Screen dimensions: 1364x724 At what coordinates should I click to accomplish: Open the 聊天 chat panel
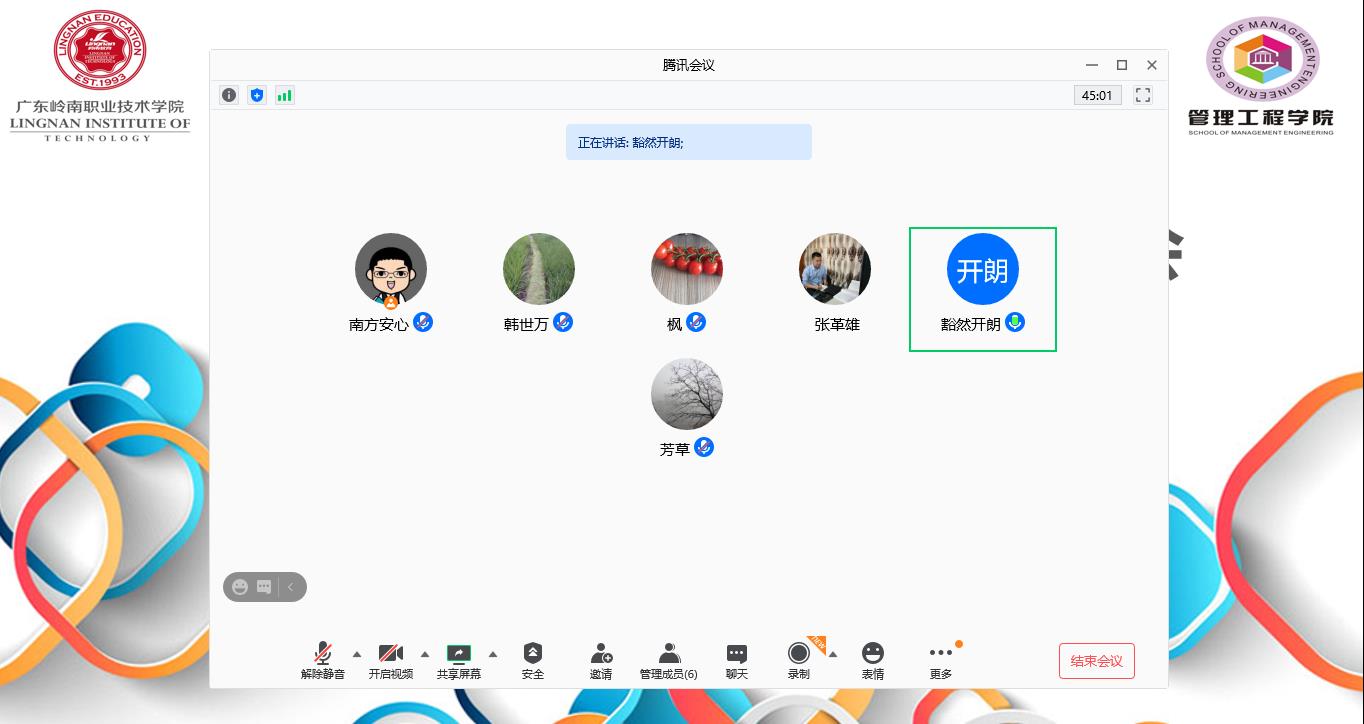coord(737,660)
